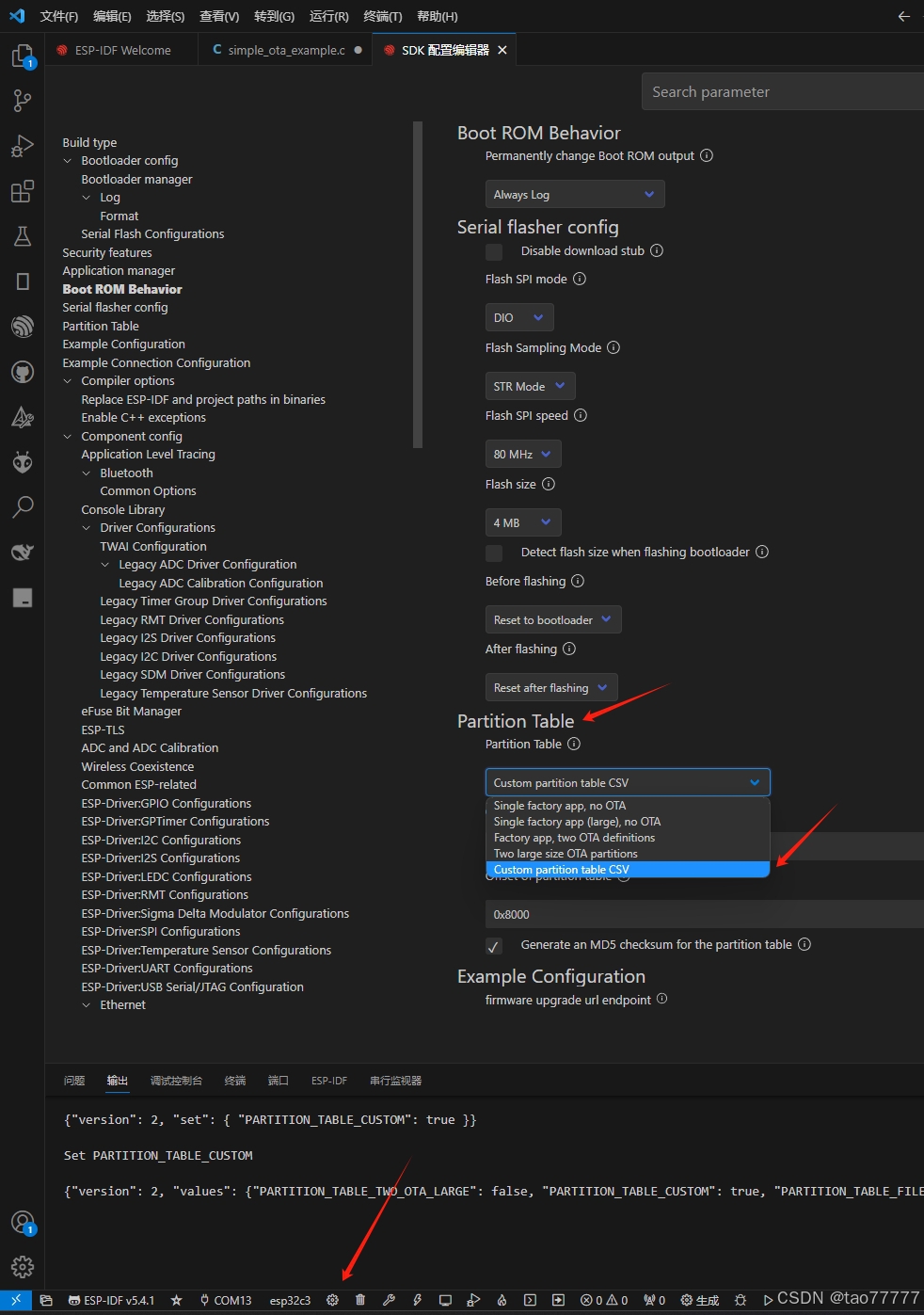Click COM13 port selector in status bar

pos(226,1300)
